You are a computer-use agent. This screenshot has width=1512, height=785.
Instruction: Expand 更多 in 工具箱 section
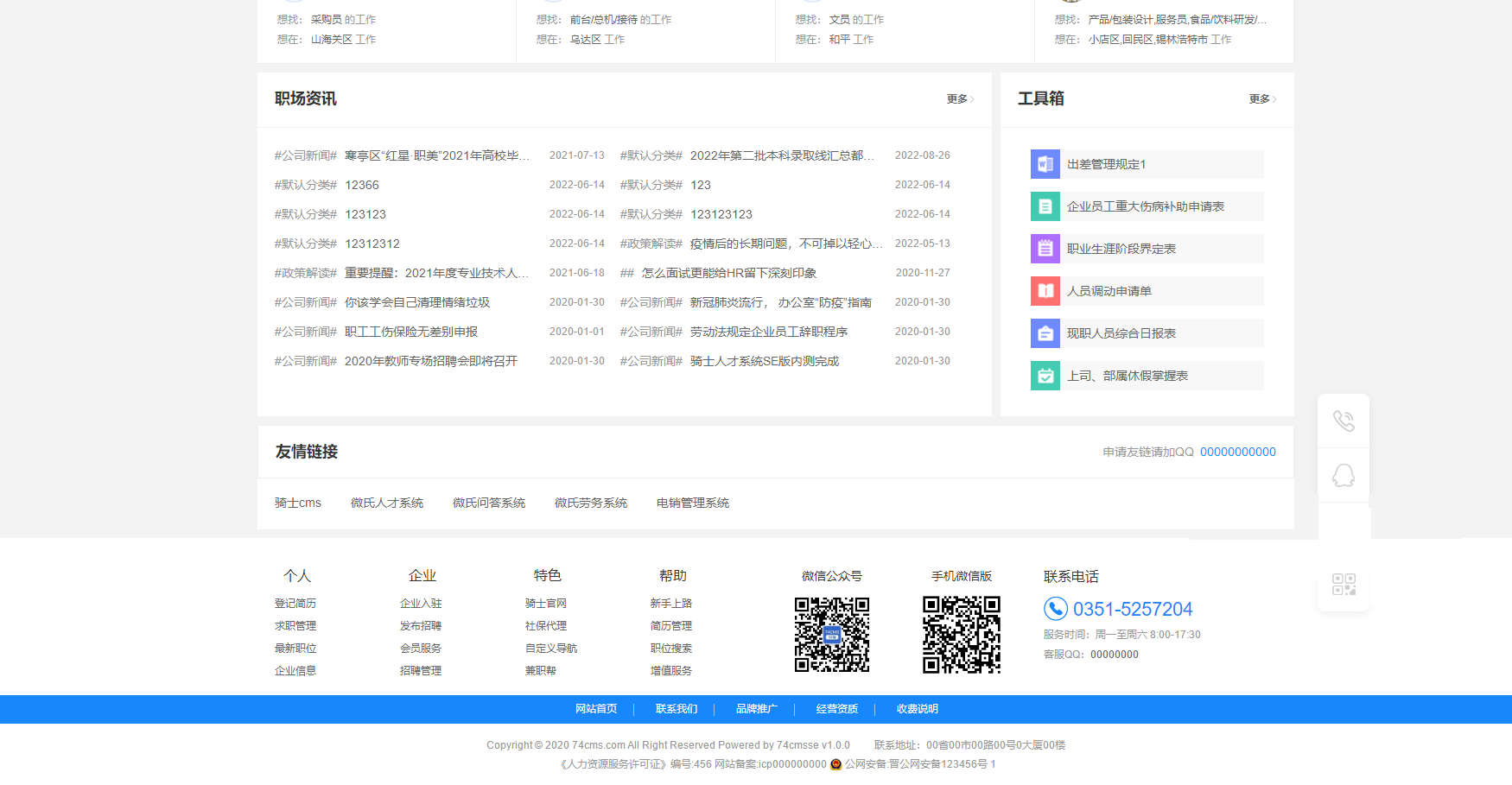1262,99
